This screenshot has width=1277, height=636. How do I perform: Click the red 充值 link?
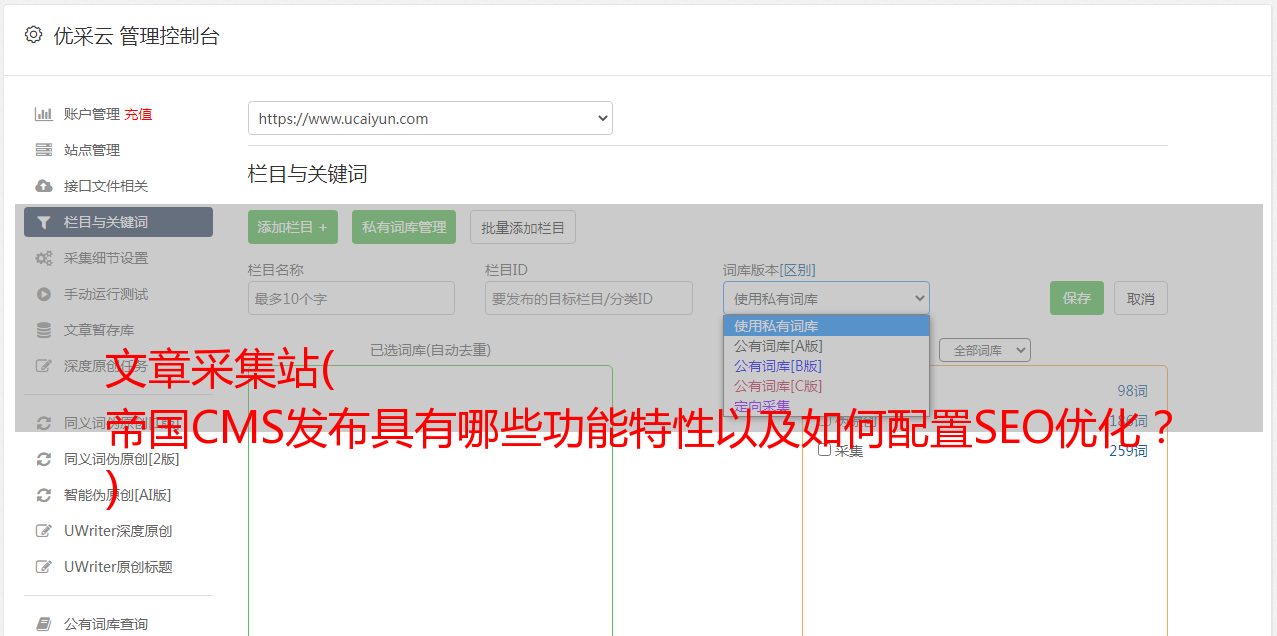[138, 114]
